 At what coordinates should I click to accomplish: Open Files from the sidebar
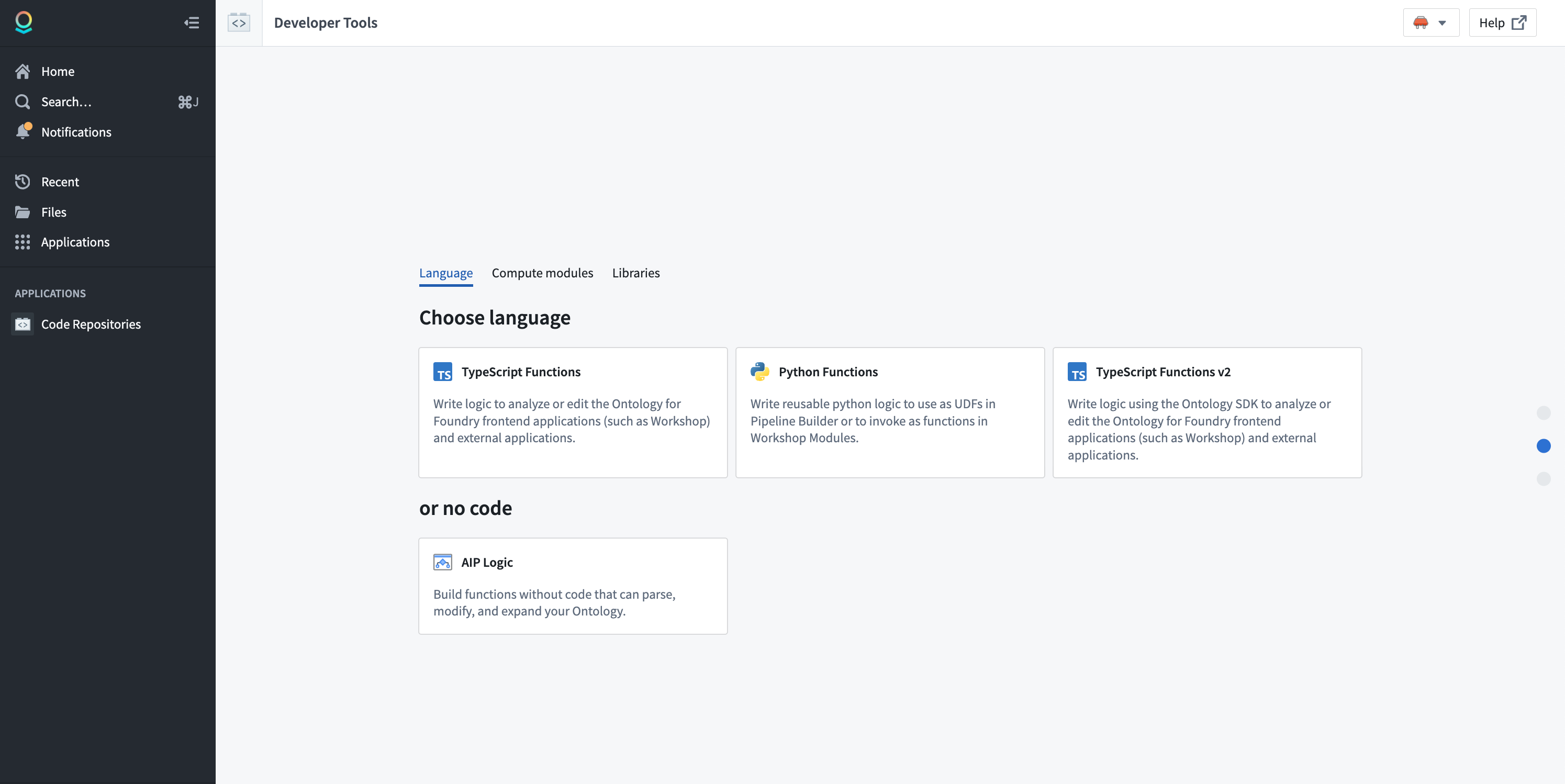click(x=53, y=212)
